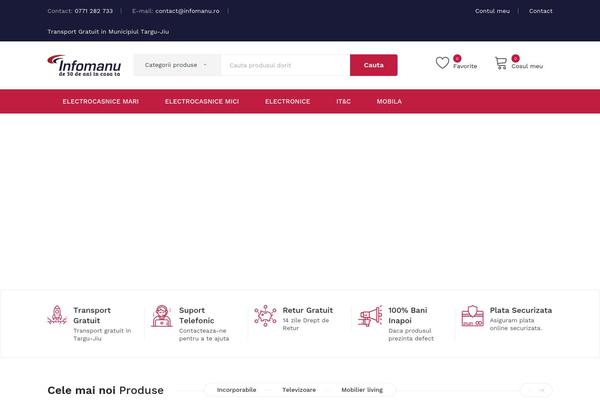600x400 pixels.
Task: Click phone number 0771 282 733
Action: [94, 11]
